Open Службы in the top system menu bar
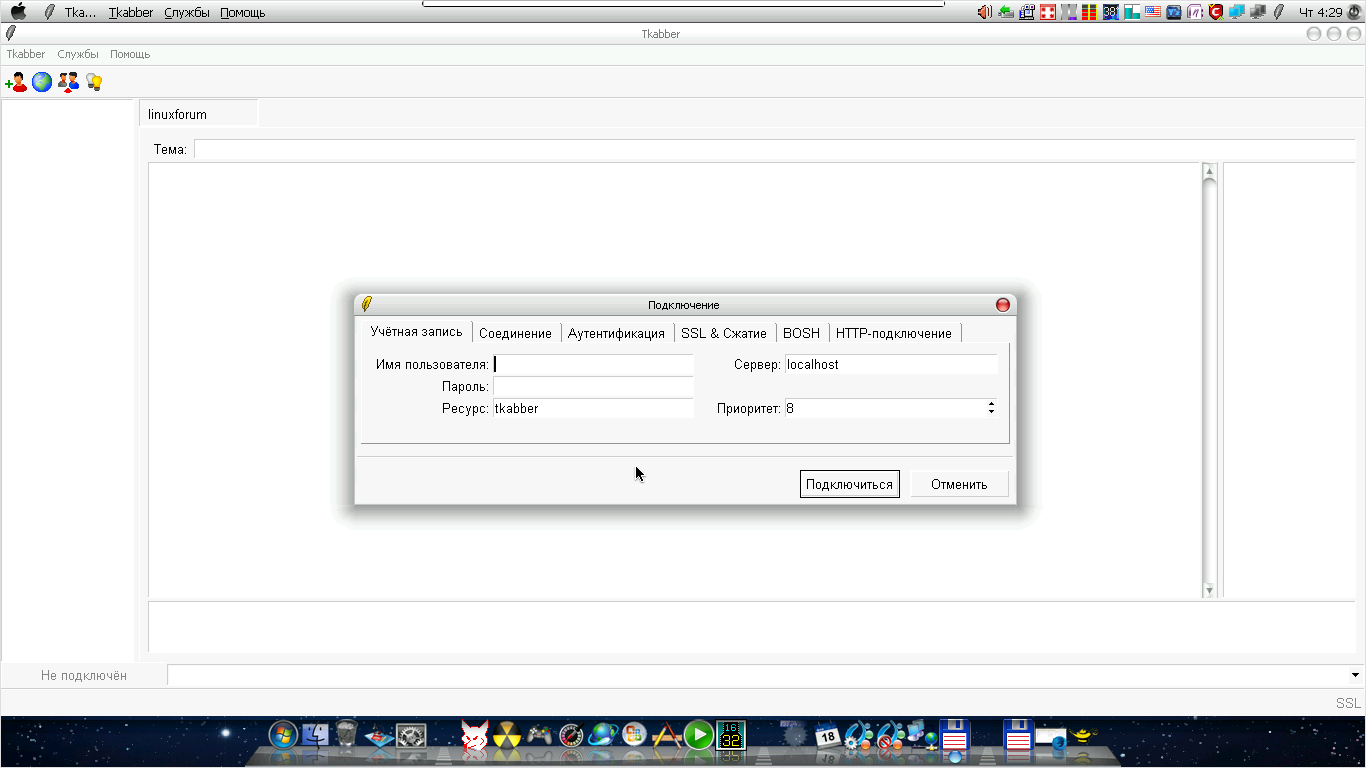Image resolution: width=1366 pixels, height=768 pixels. click(187, 13)
